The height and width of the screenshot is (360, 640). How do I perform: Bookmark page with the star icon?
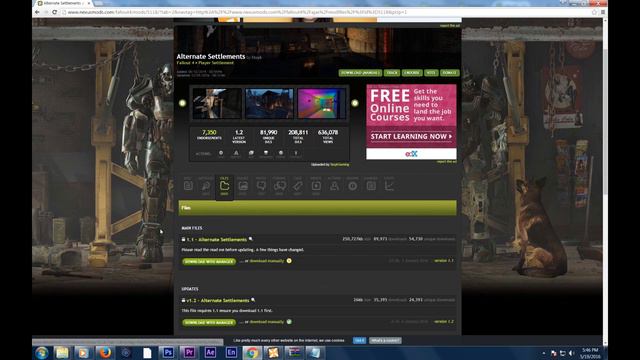[x=594, y=12]
